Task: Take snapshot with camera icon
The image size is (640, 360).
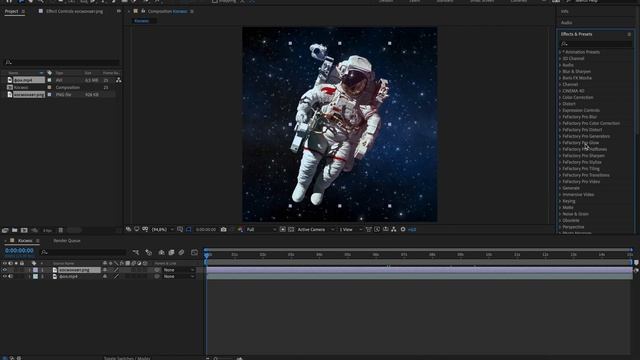Action: click(223, 229)
